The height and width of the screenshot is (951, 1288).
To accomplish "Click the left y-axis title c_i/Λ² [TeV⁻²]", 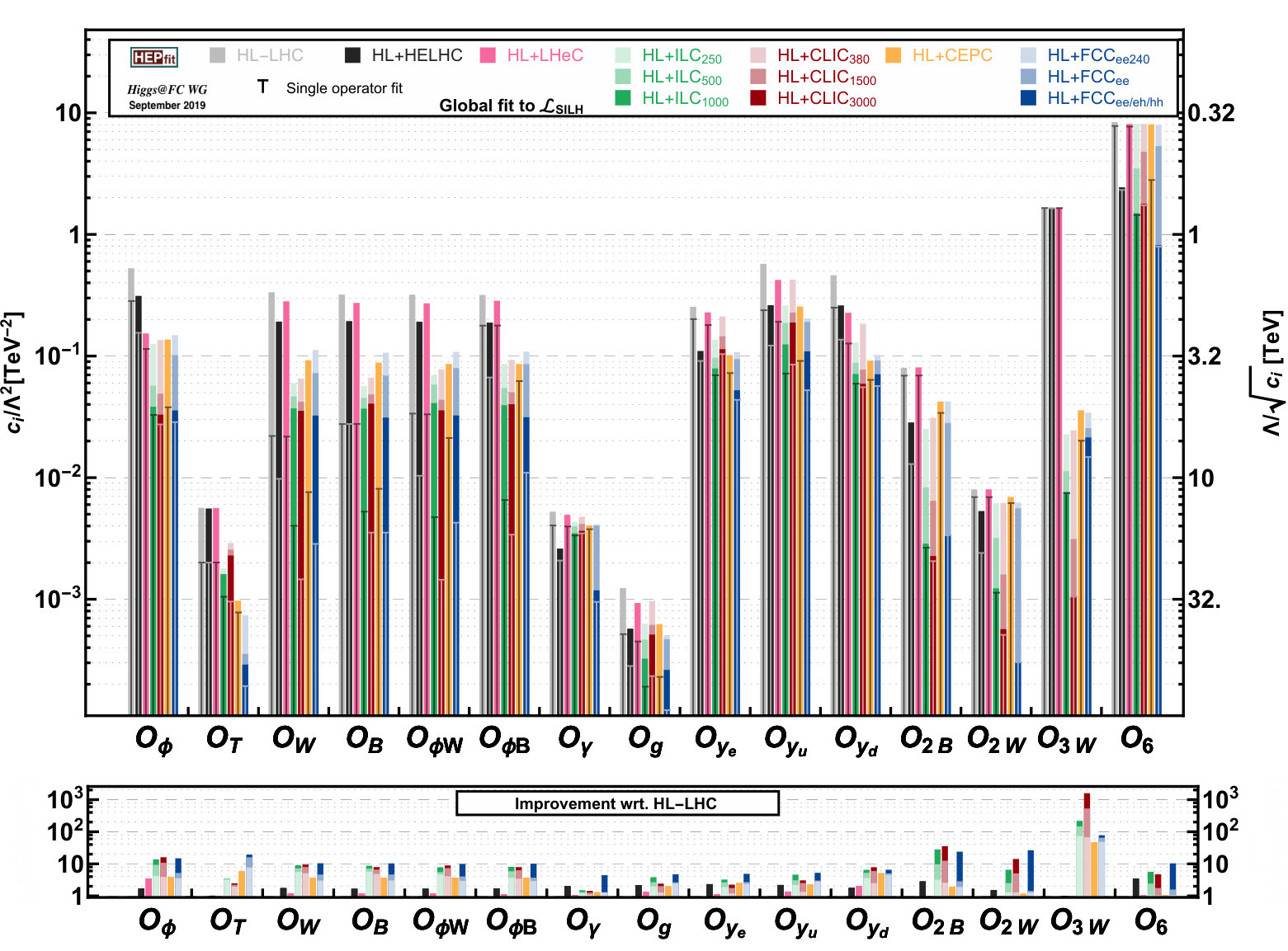I will [x=13, y=373].
